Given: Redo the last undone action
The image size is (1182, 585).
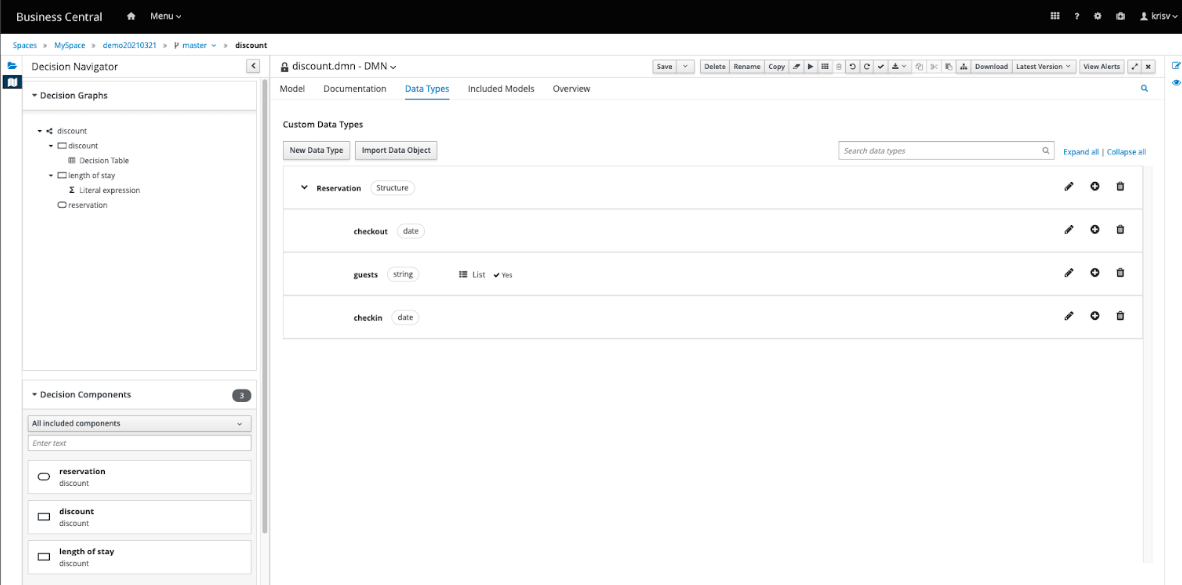Looking at the screenshot, I should (x=866, y=65).
